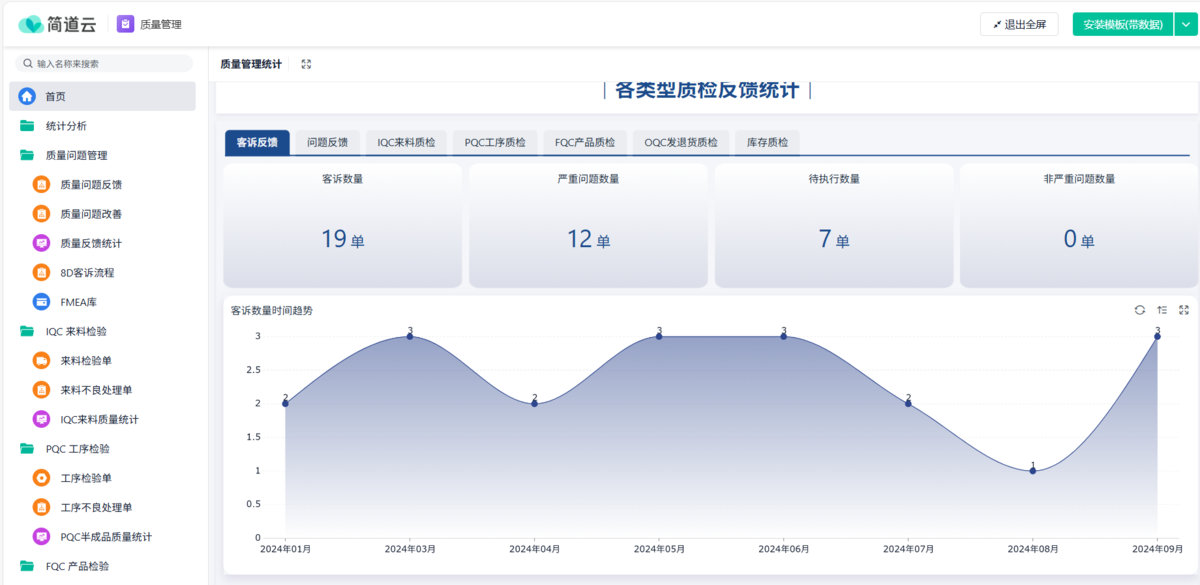This screenshot has width=1200, height=585.
Task: Expand the trend chart to fullscreen
Action: [x=1184, y=310]
